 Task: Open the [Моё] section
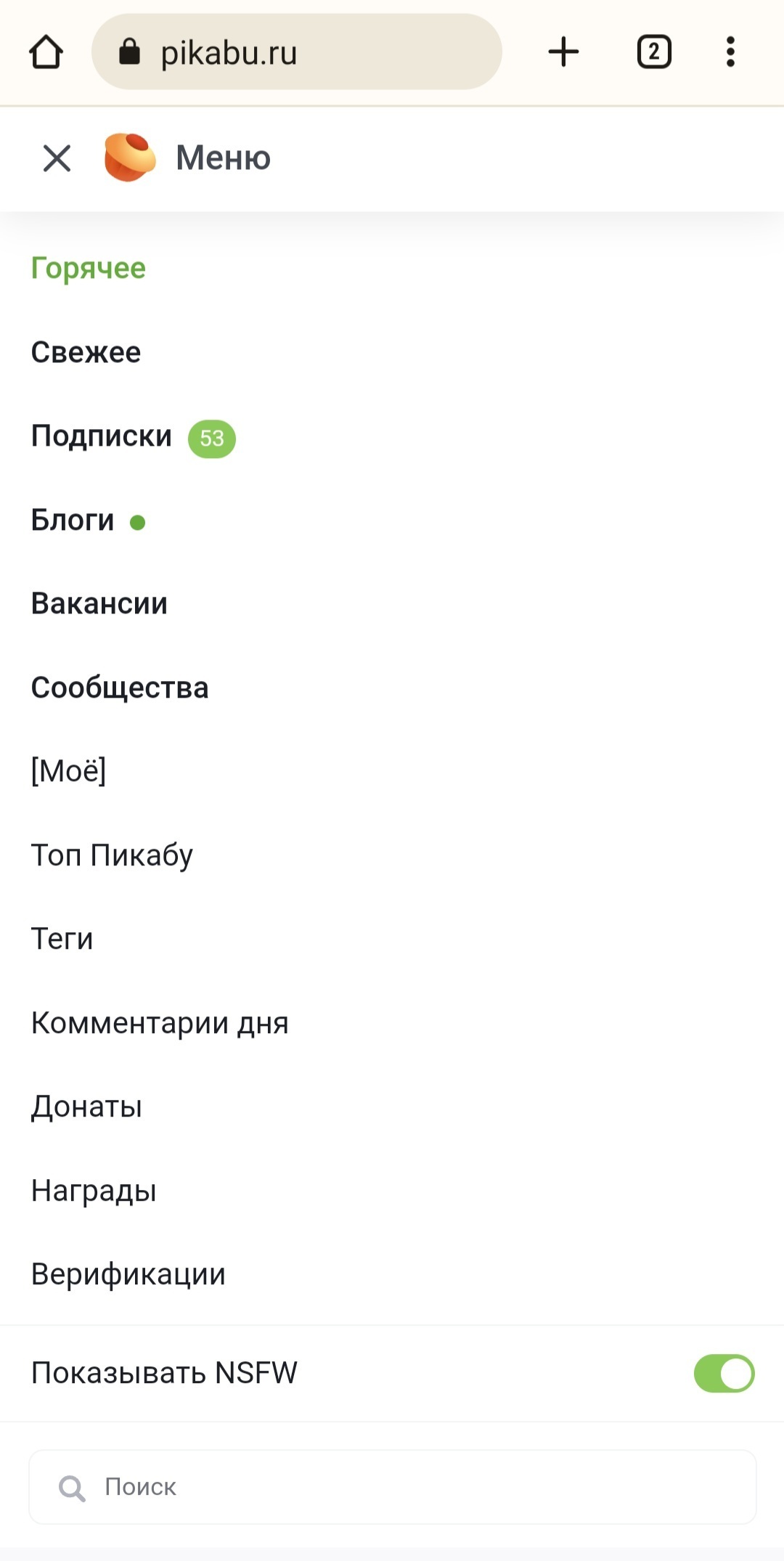[x=68, y=771]
